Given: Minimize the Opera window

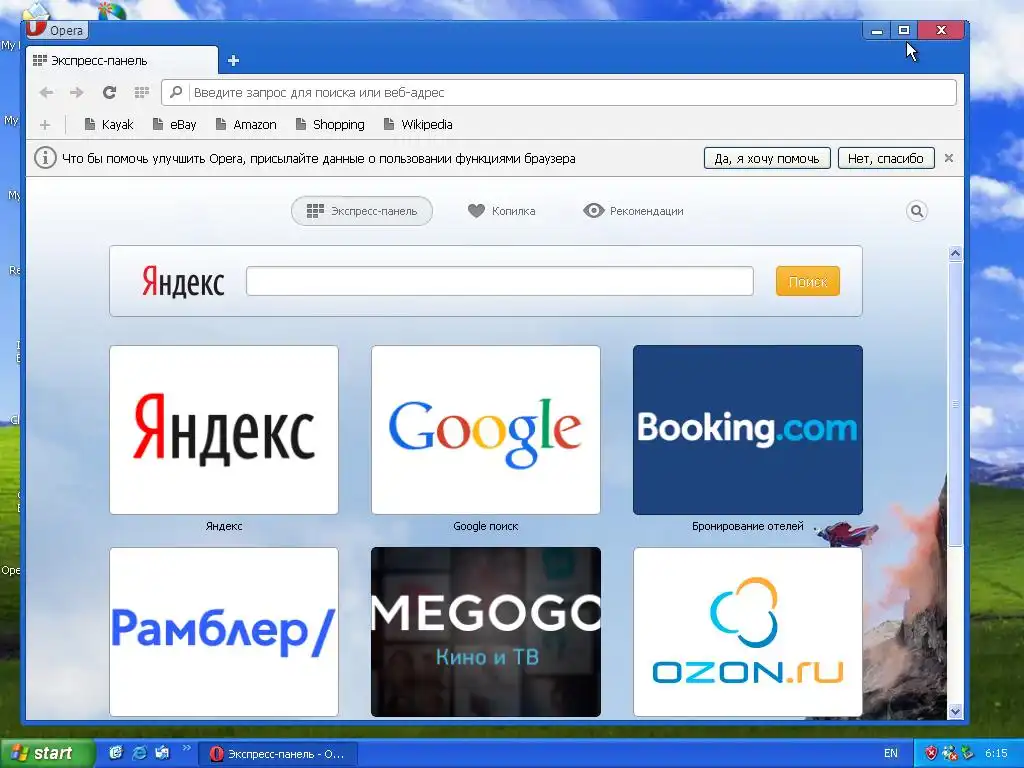Looking at the screenshot, I should pos(877,30).
